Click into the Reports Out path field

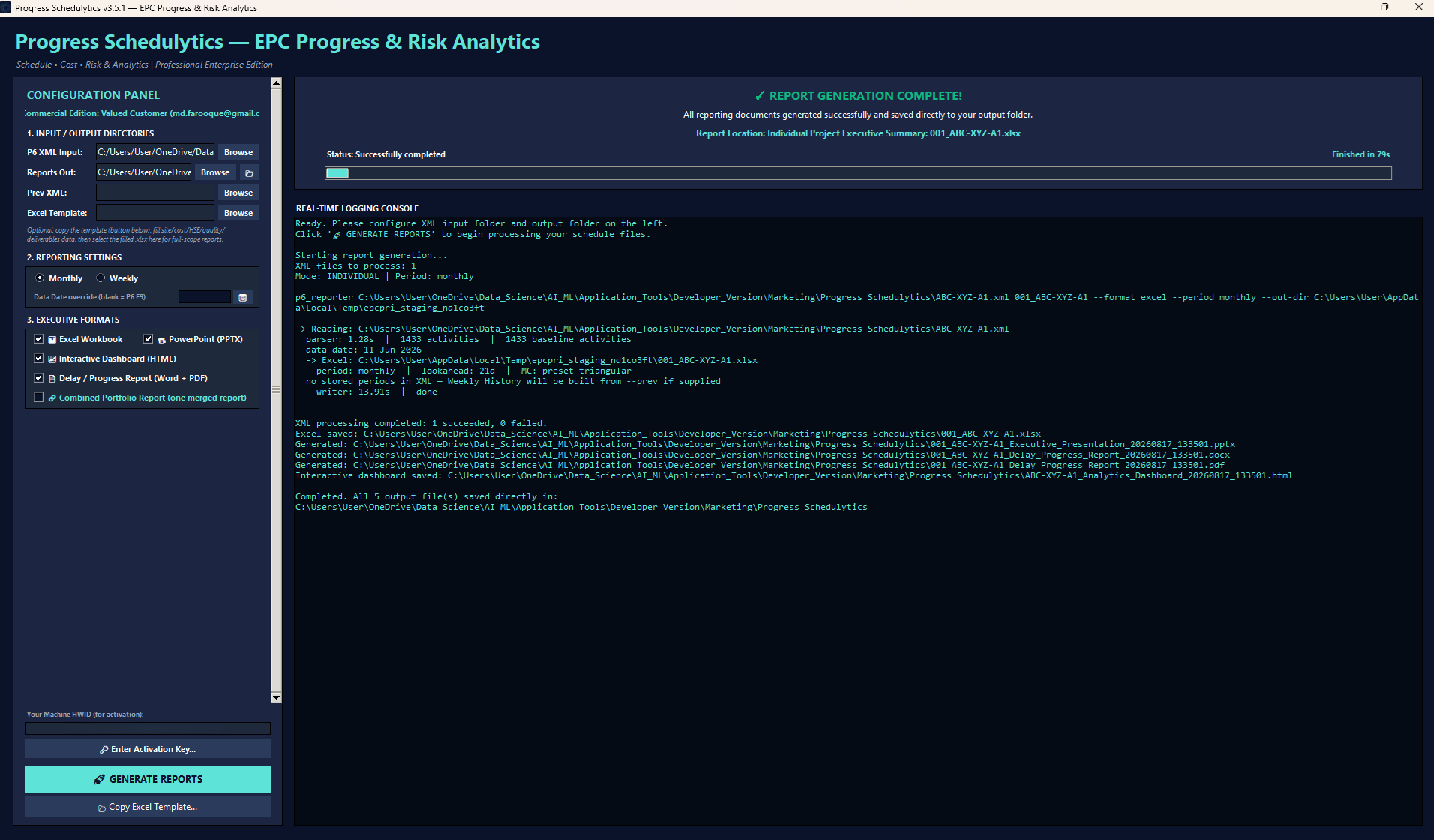click(144, 172)
